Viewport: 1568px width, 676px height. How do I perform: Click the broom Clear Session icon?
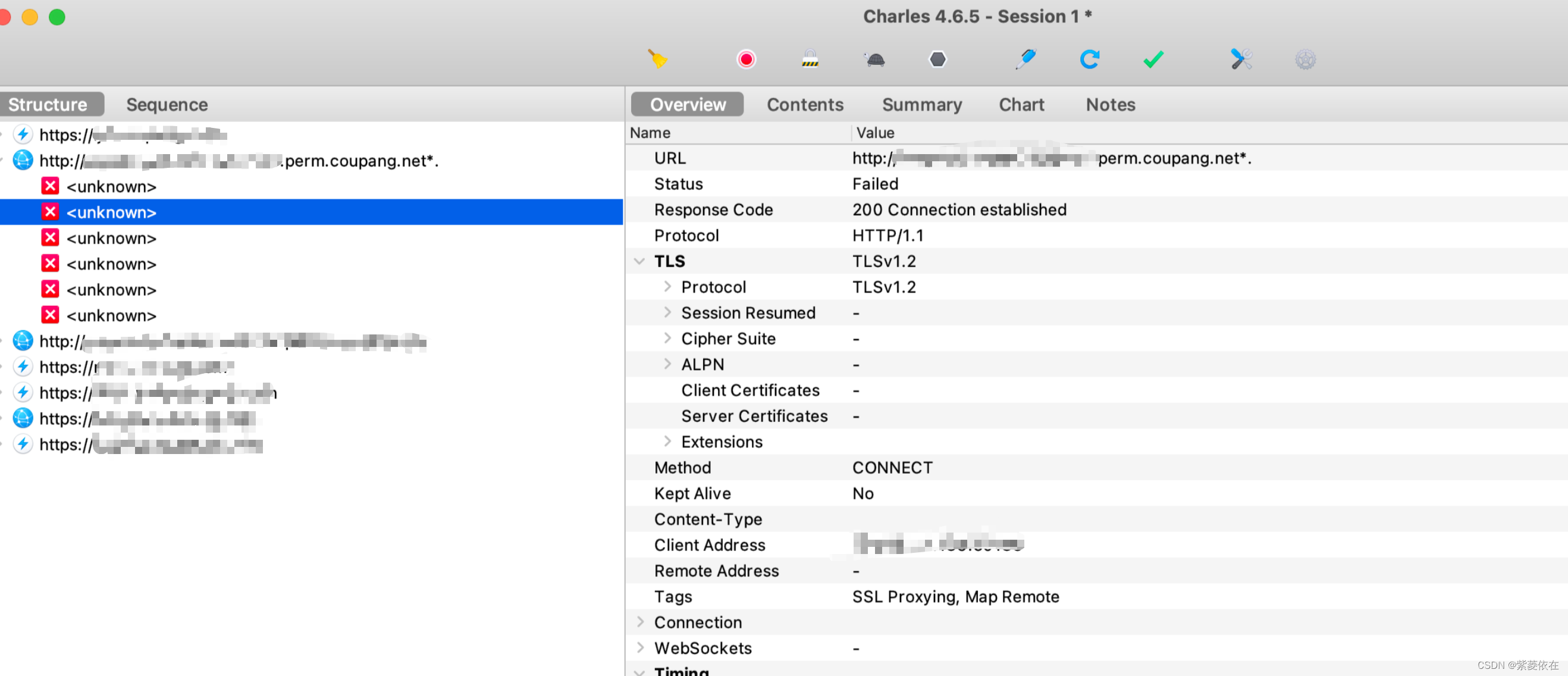click(x=657, y=59)
